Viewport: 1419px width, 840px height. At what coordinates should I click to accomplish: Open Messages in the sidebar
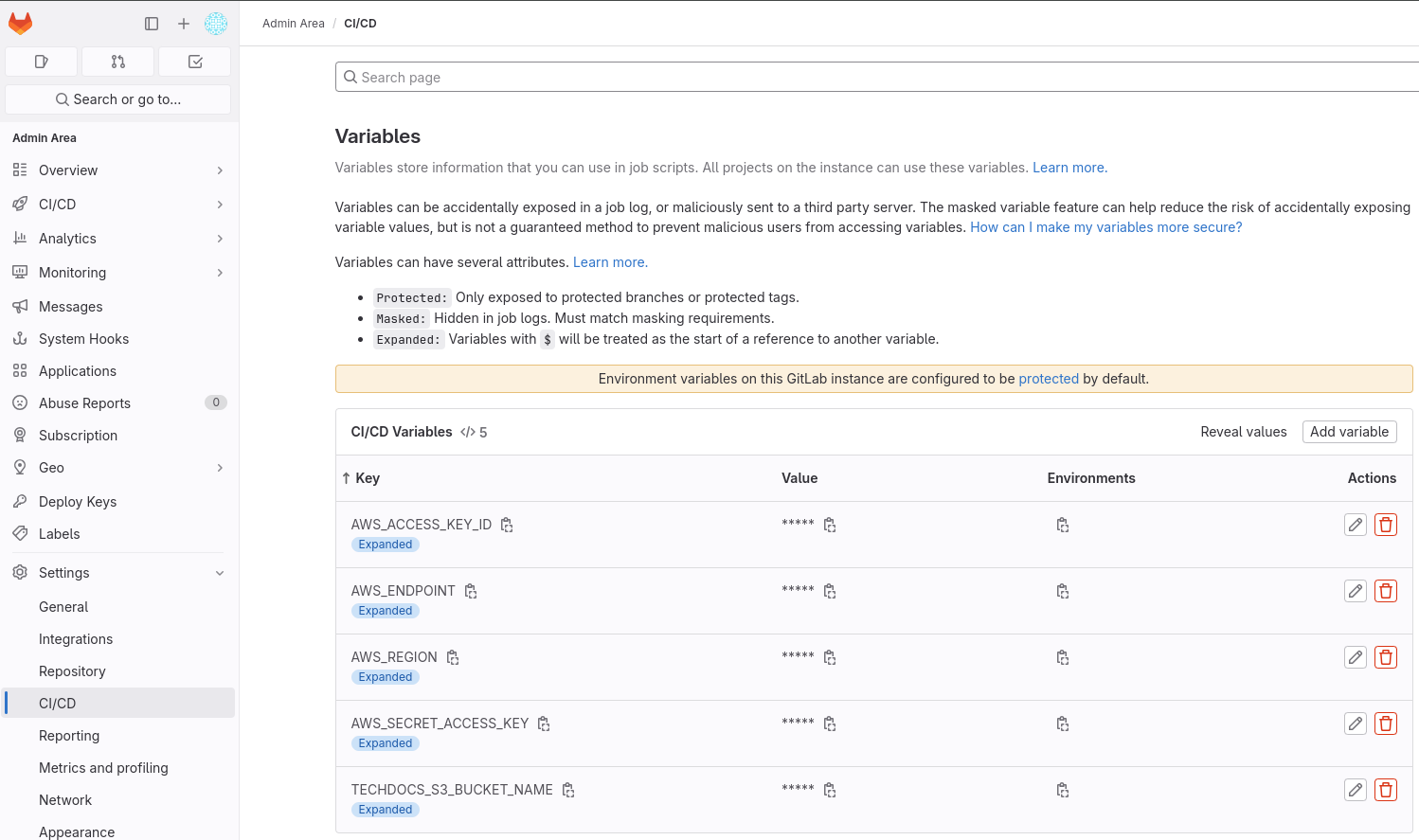tap(119, 307)
